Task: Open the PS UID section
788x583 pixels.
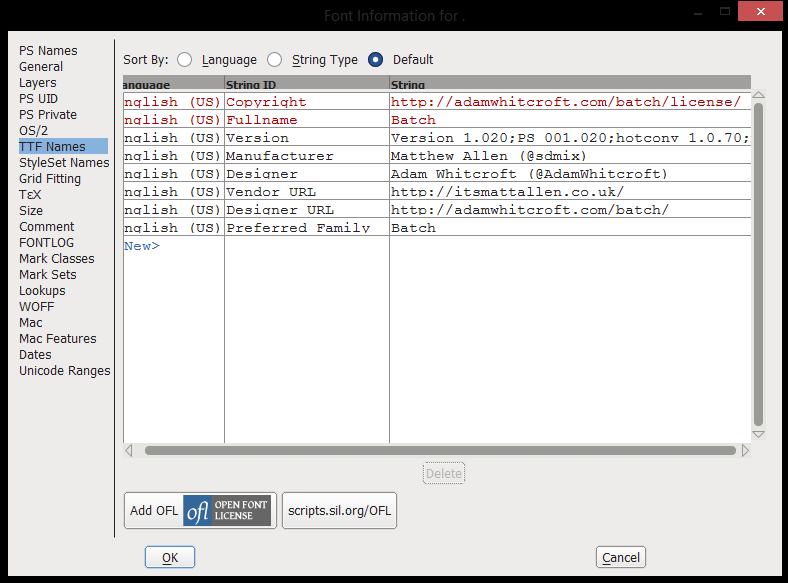Action: pyautogui.click(x=39, y=99)
